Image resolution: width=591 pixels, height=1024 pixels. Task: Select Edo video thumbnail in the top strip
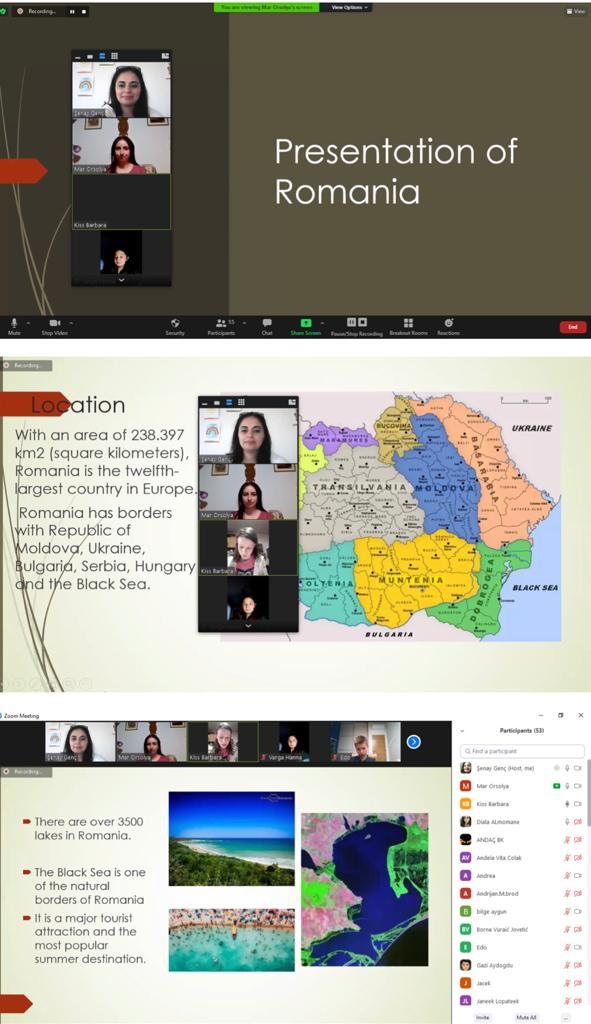point(365,742)
